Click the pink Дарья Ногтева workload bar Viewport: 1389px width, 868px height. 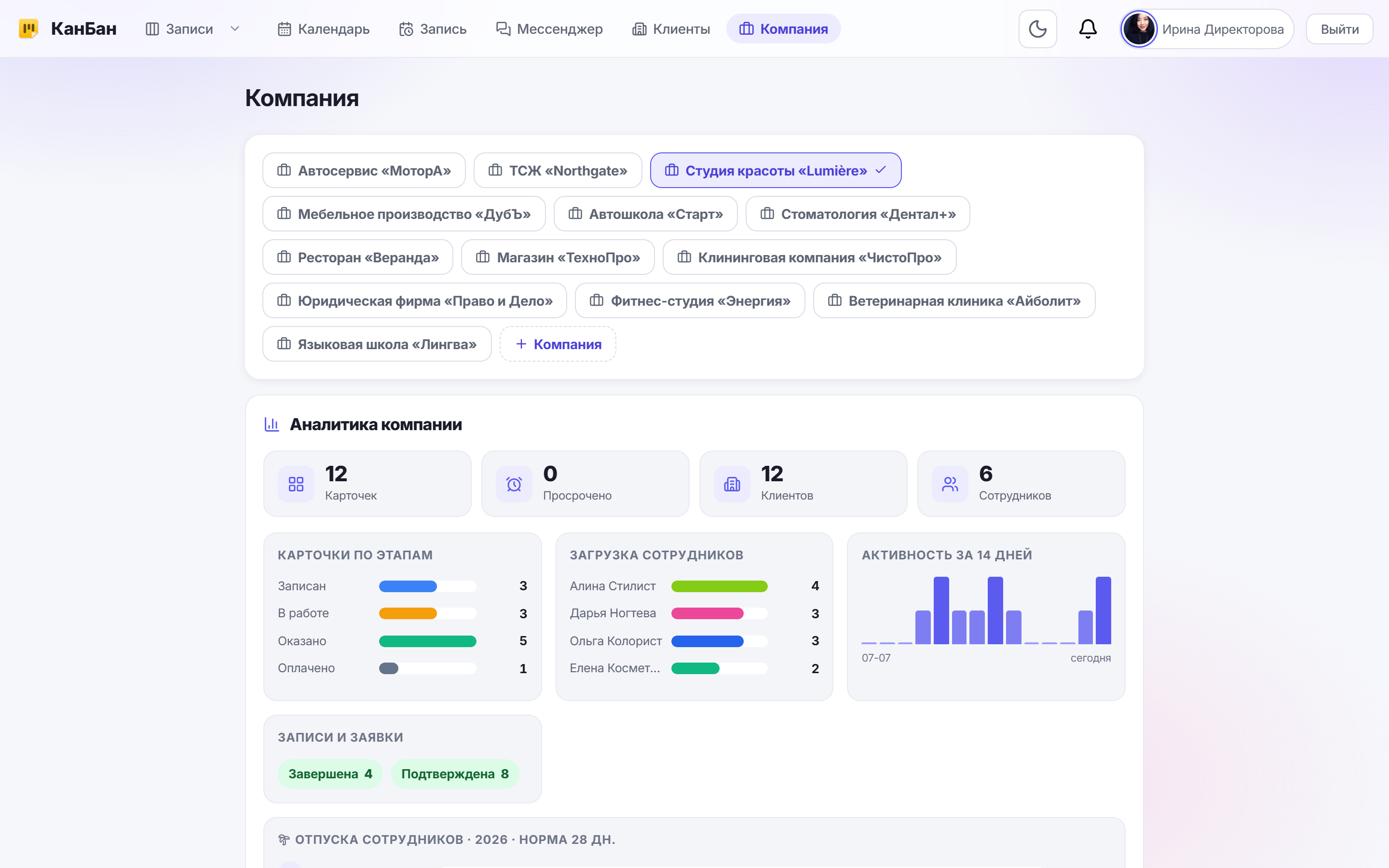[707, 614]
